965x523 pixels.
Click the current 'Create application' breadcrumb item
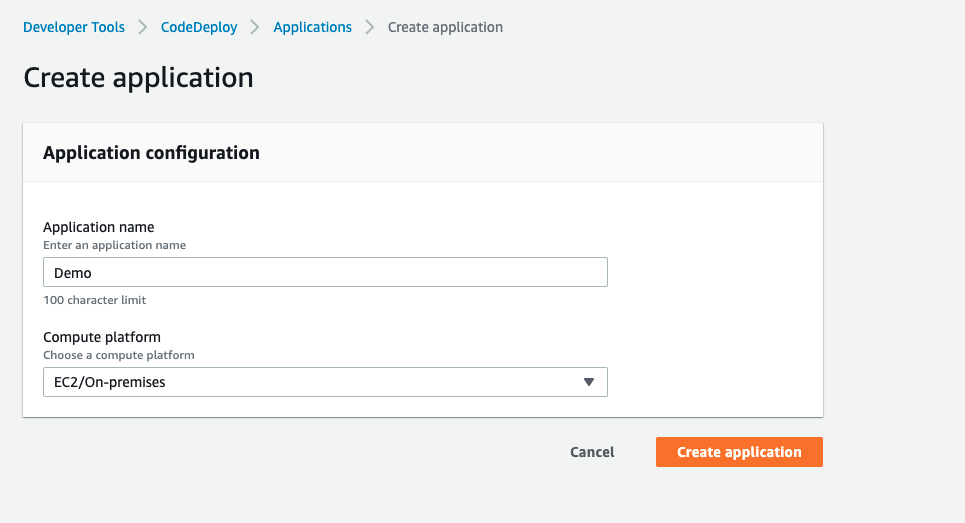click(x=445, y=27)
